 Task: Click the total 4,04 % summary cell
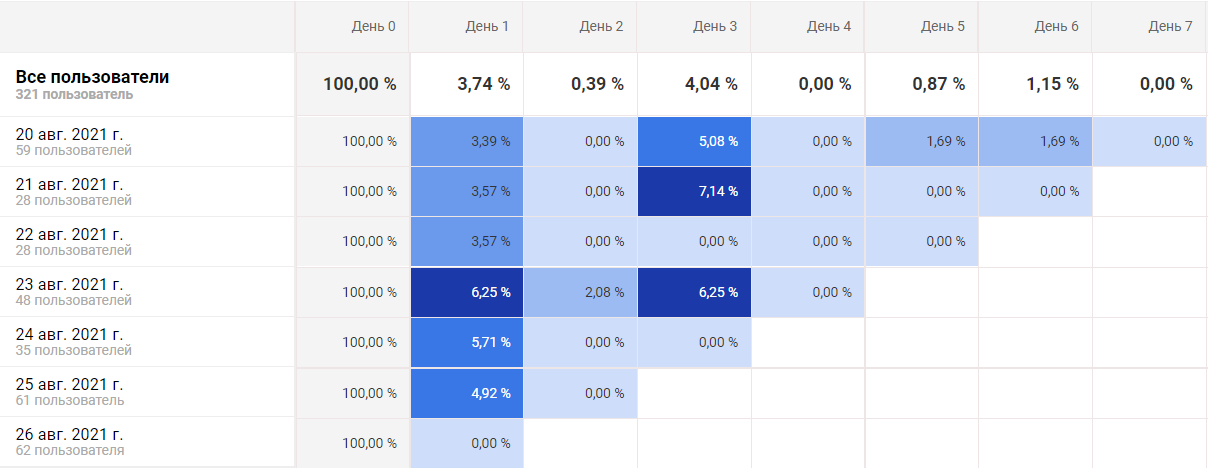pos(710,85)
